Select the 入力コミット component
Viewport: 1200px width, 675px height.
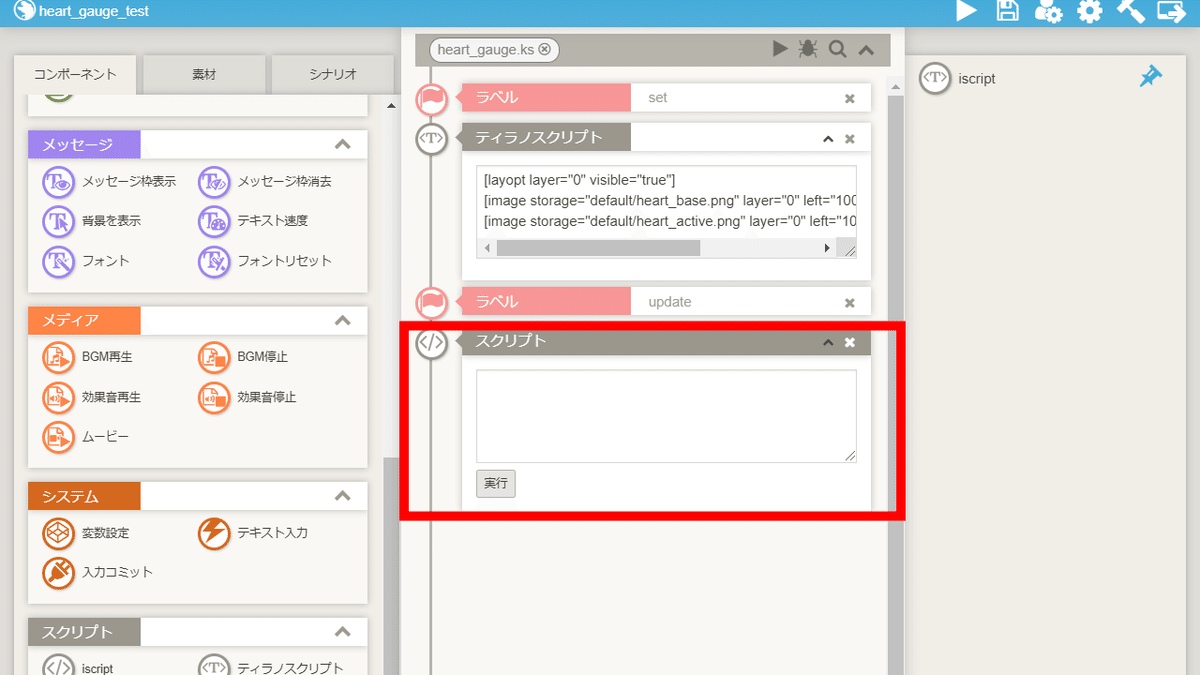pyautogui.click(x=98, y=573)
